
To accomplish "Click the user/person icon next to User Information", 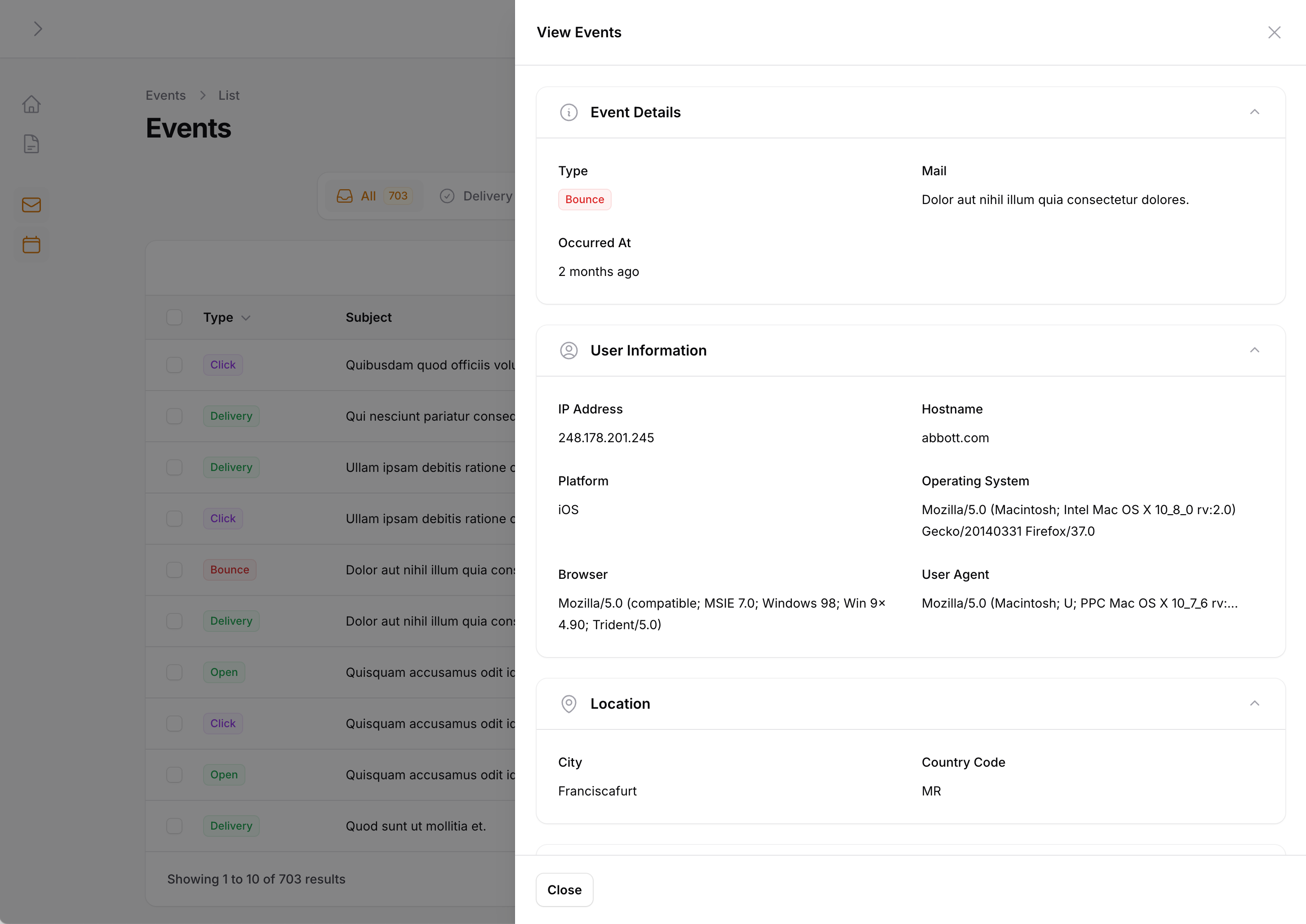I will [x=568, y=350].
